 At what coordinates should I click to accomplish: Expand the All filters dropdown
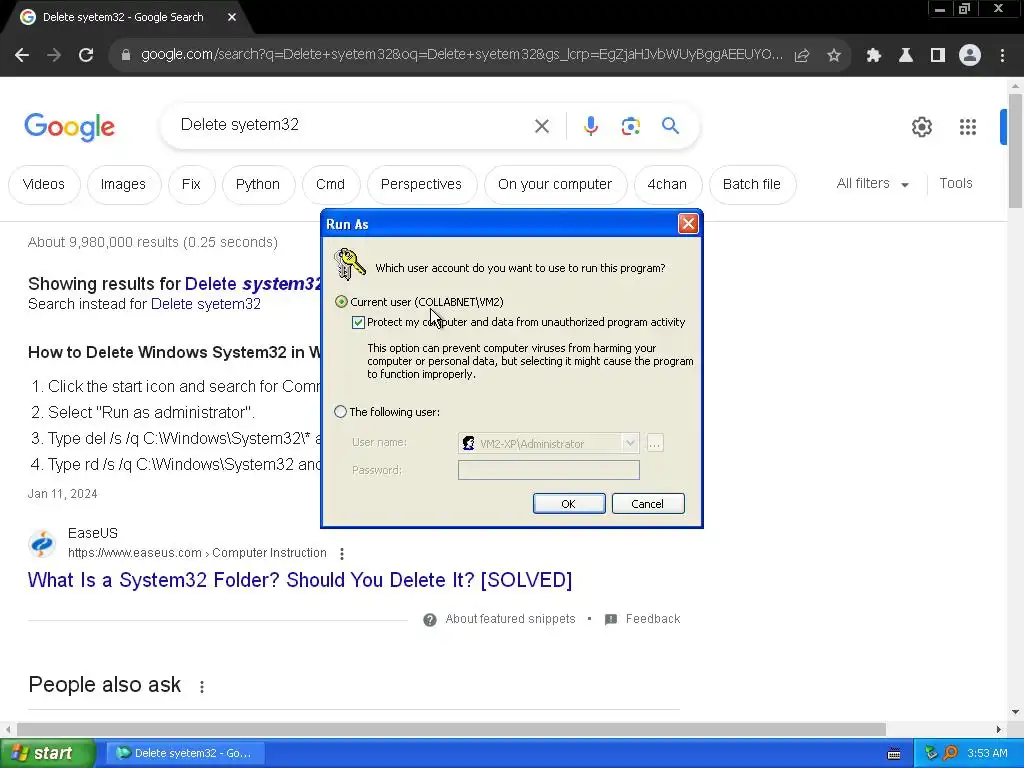(873, 184)
